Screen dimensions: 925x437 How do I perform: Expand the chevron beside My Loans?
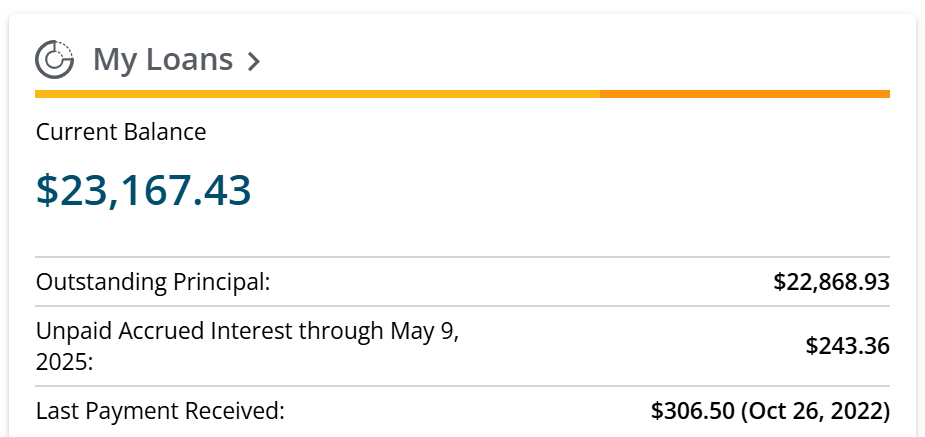click(254, 62)
